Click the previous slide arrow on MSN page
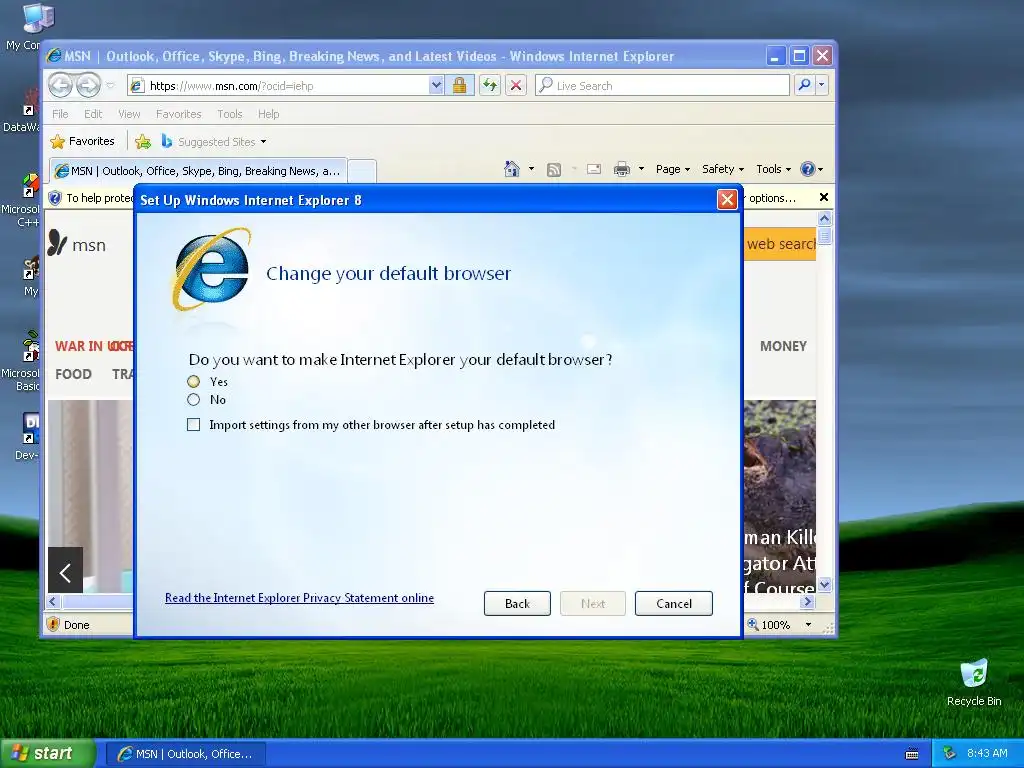This screenshot has height=768, width=1024. (x=65, y=573)
